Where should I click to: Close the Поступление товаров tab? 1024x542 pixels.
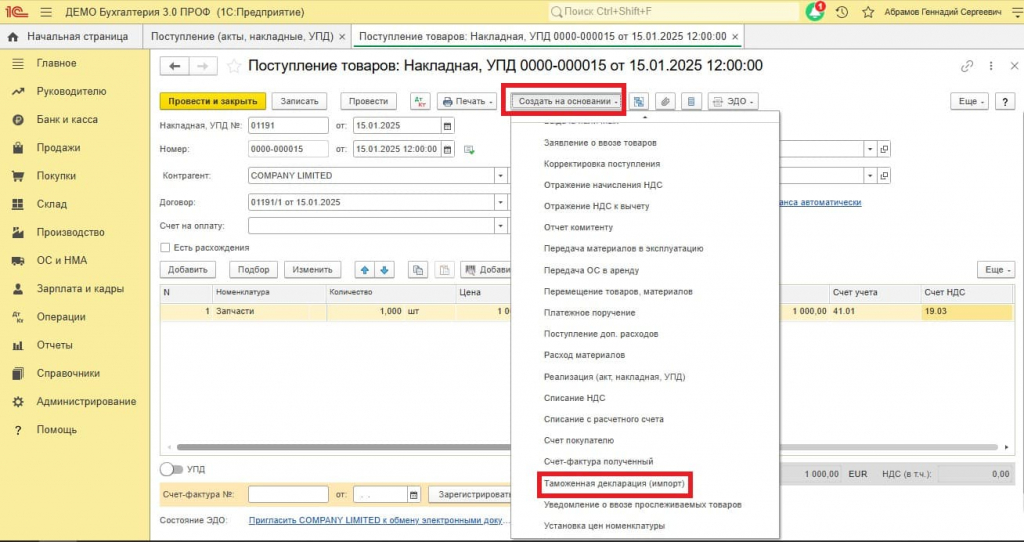(x=735, y=37)
